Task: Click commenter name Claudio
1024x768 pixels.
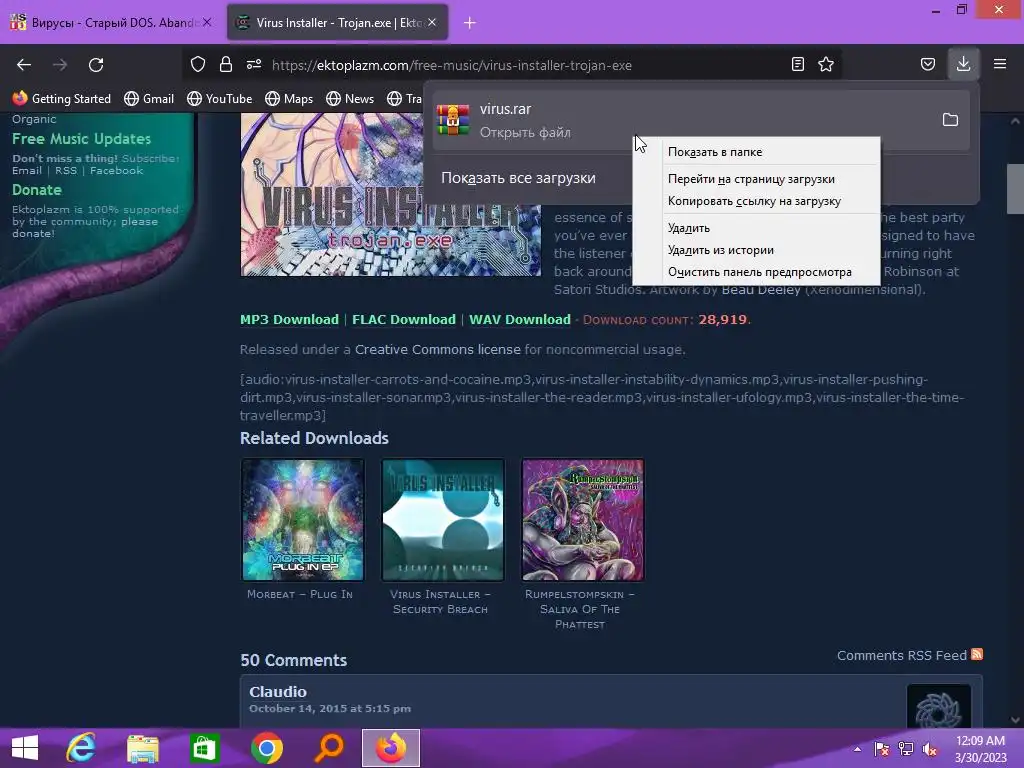Action: click(x=278, y=692)
